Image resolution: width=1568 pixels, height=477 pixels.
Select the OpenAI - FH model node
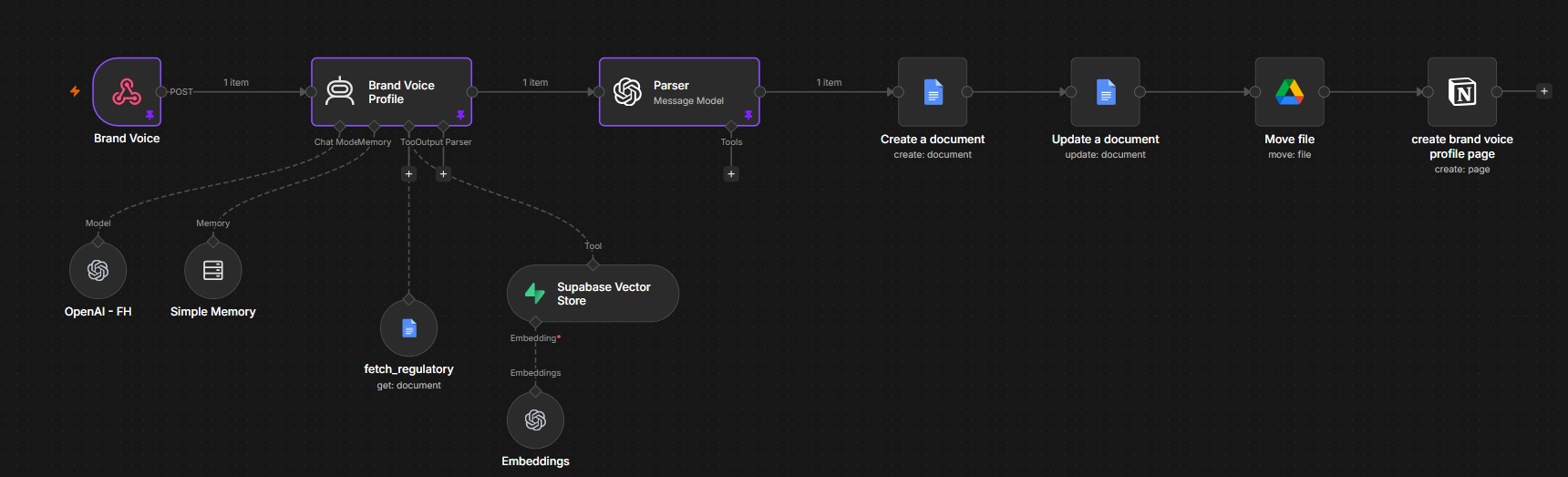tap(98, 270)
